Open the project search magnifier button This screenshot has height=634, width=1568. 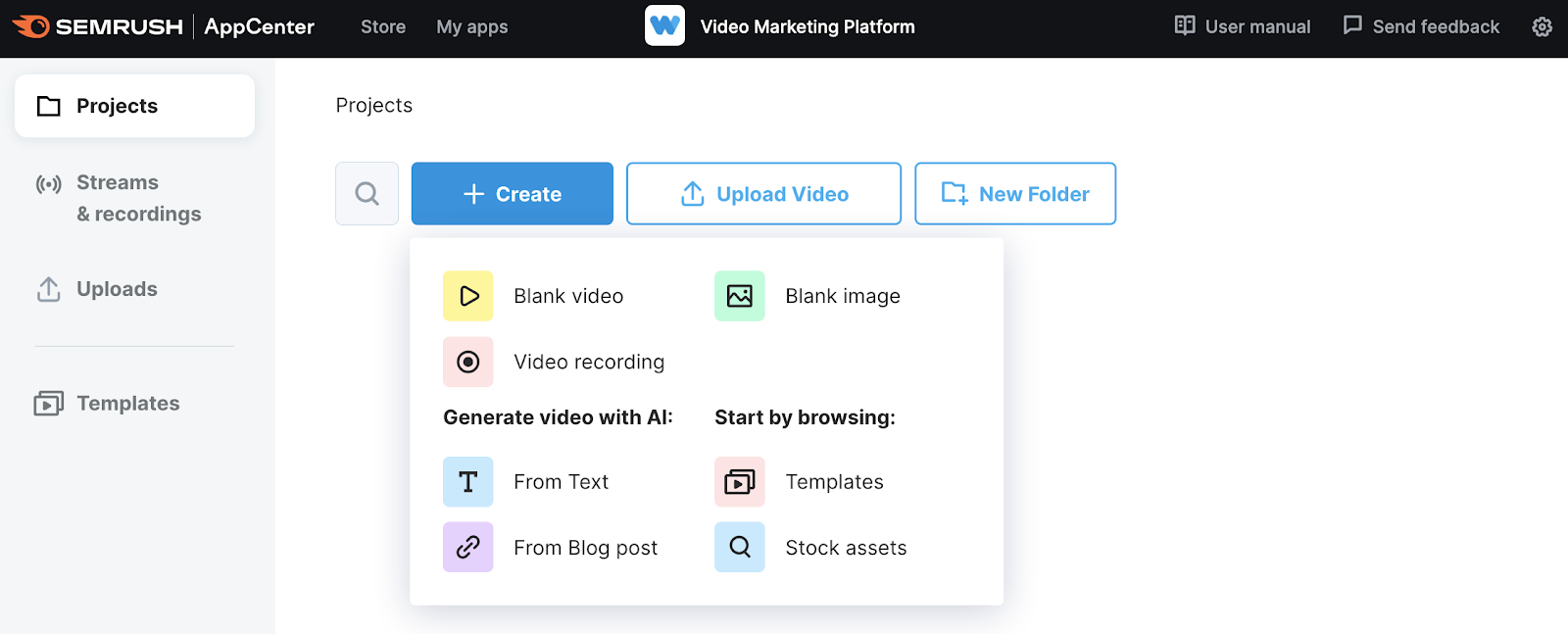click(x=367, y=194)
